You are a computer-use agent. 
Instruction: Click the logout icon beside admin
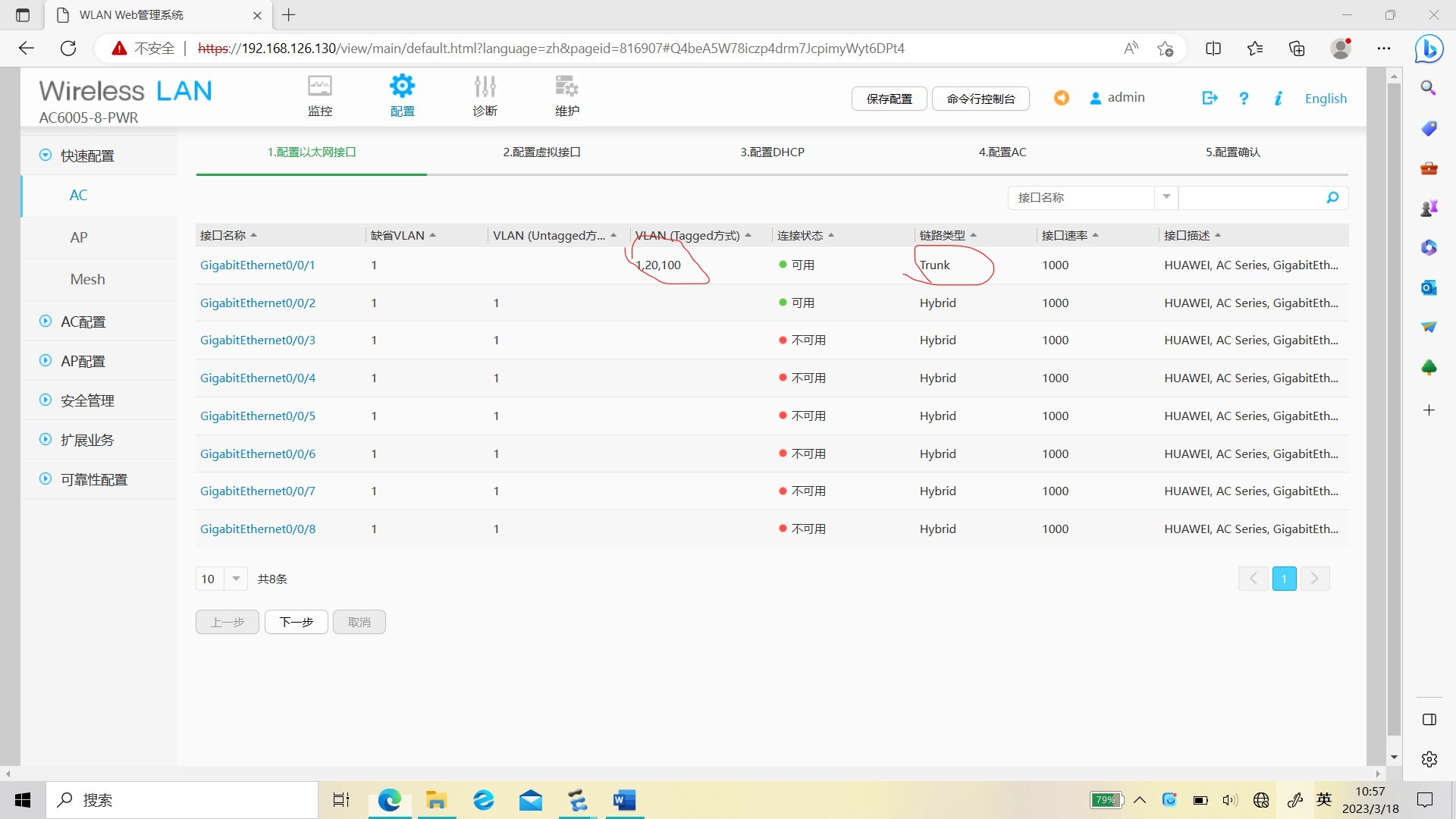tap(1210, 98)
